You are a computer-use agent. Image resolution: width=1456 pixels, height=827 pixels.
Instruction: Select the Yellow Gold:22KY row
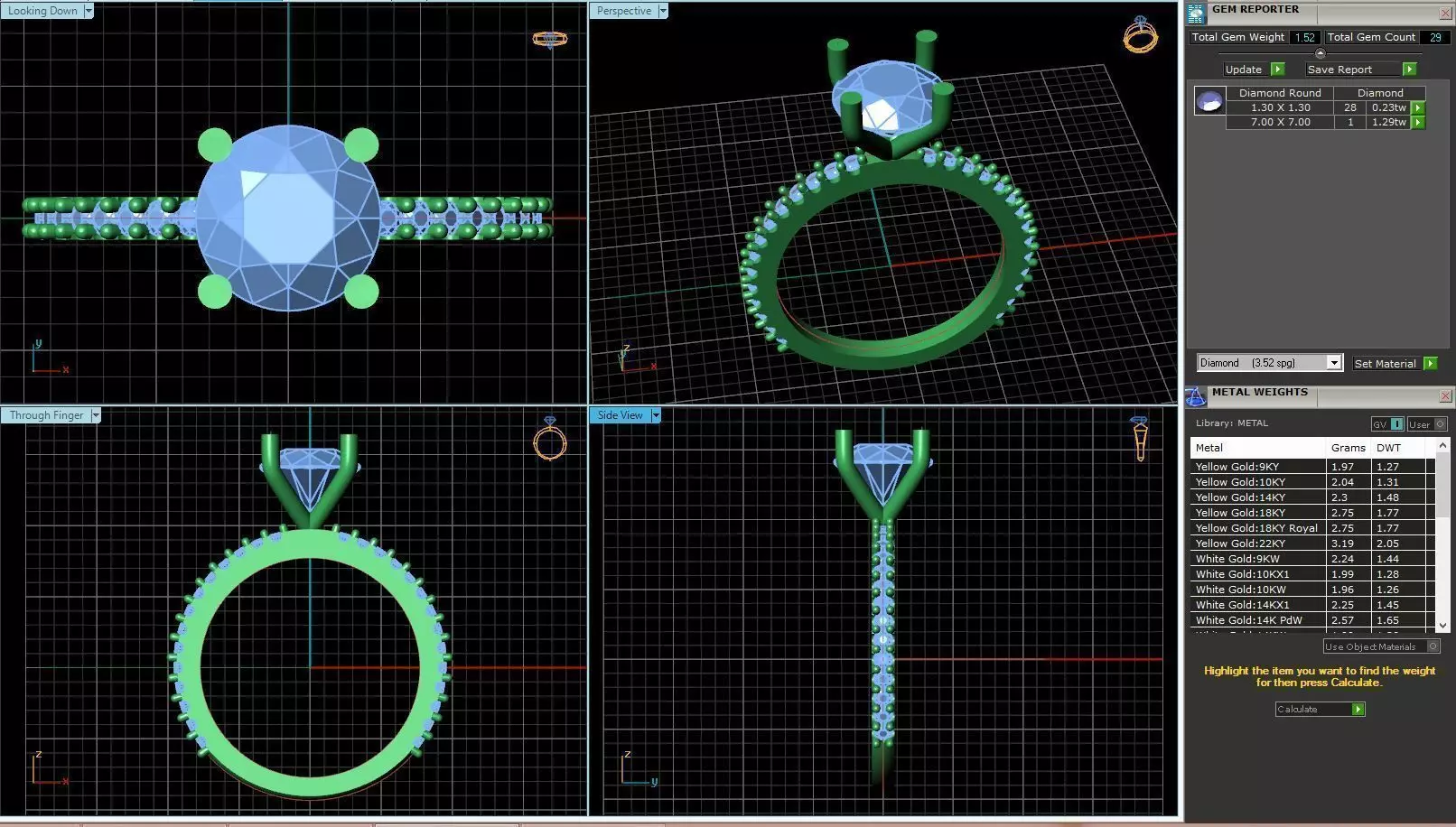coord(1311,544)
